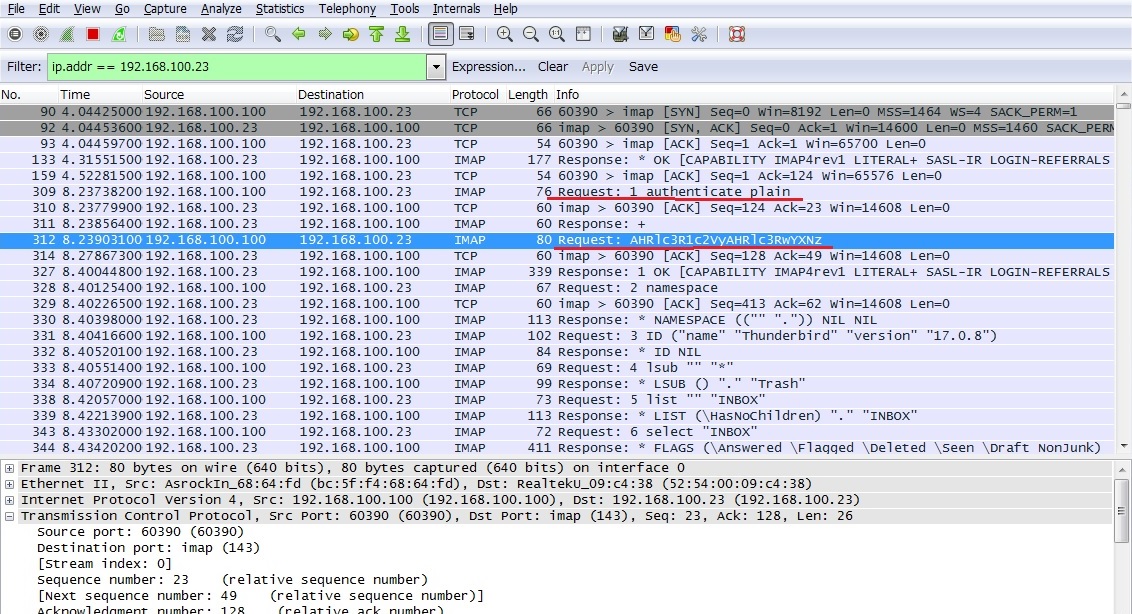The width and height of the screenshot is (1132, 614).
Task: Edit capture filters from the toolbar
Action: click(620, 34)
